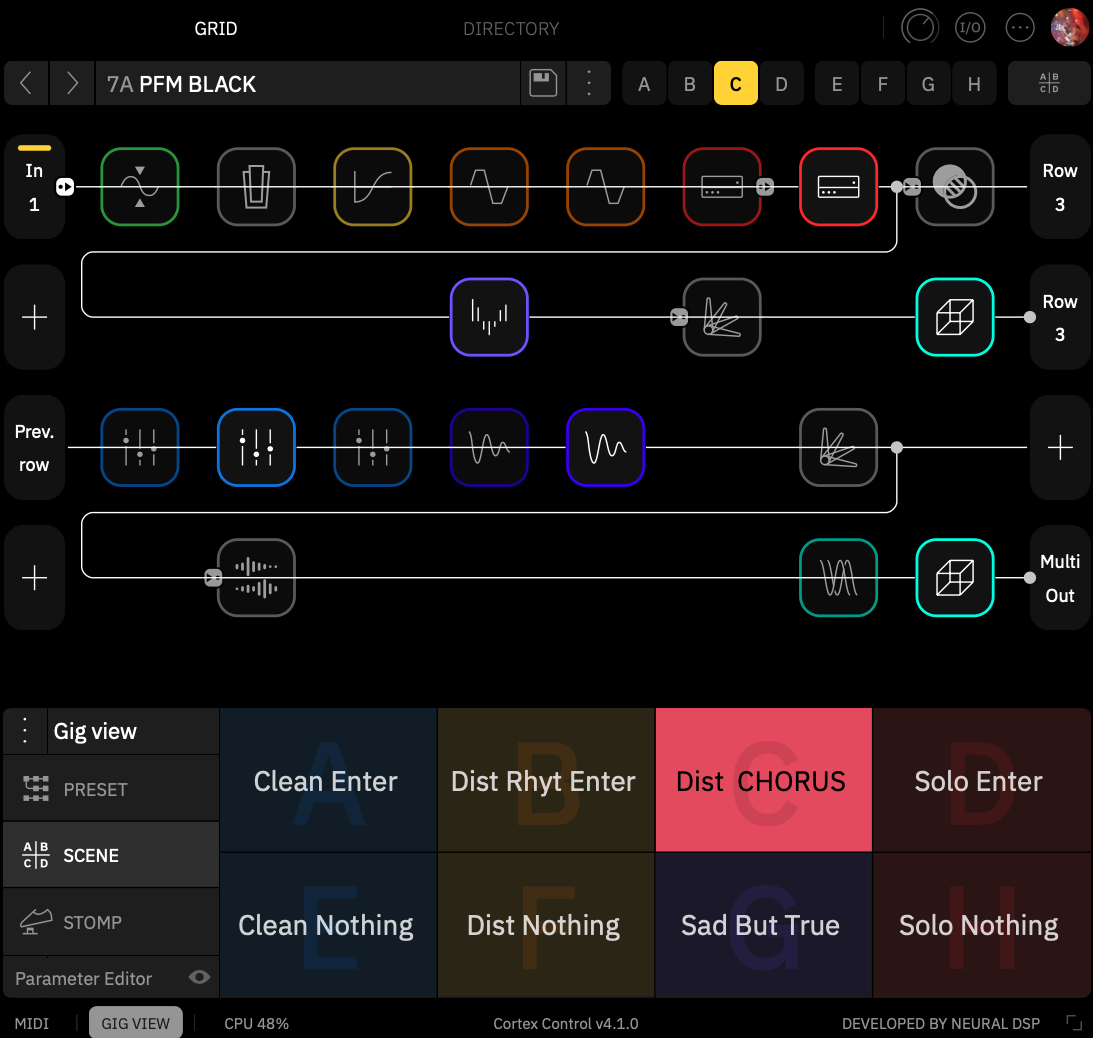Activate Dist Rhyt Enter scene tile
The width and height of the screenshot is (1093, 1038).
point(546,780)
